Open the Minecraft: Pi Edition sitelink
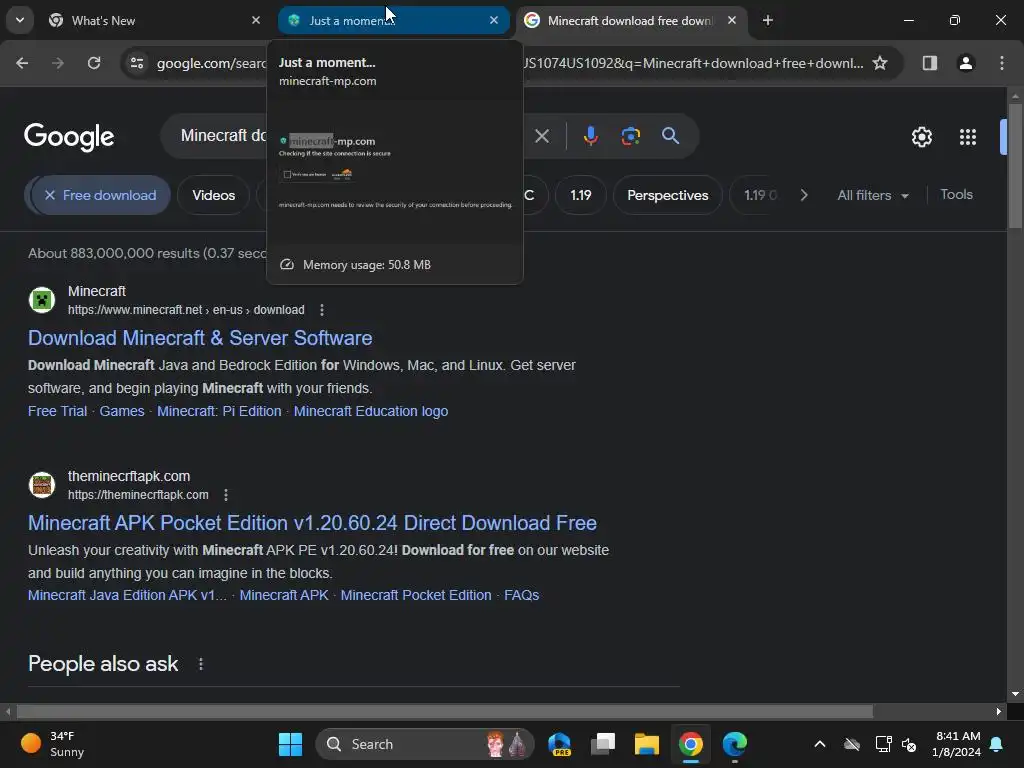Viewport: 1024px width, 768px height. click(219, 411)
